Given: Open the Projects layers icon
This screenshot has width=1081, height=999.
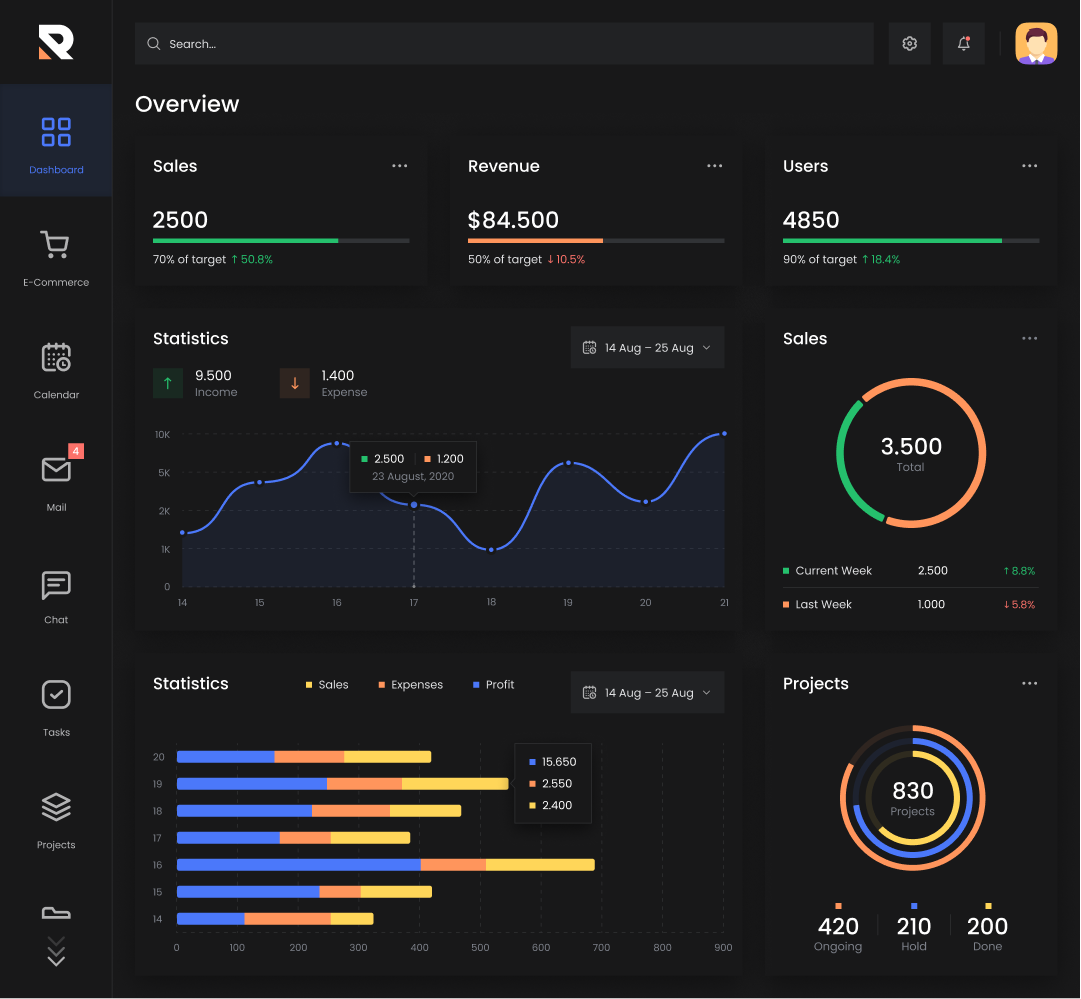Looking at the screenshot, I should (56, 807).
